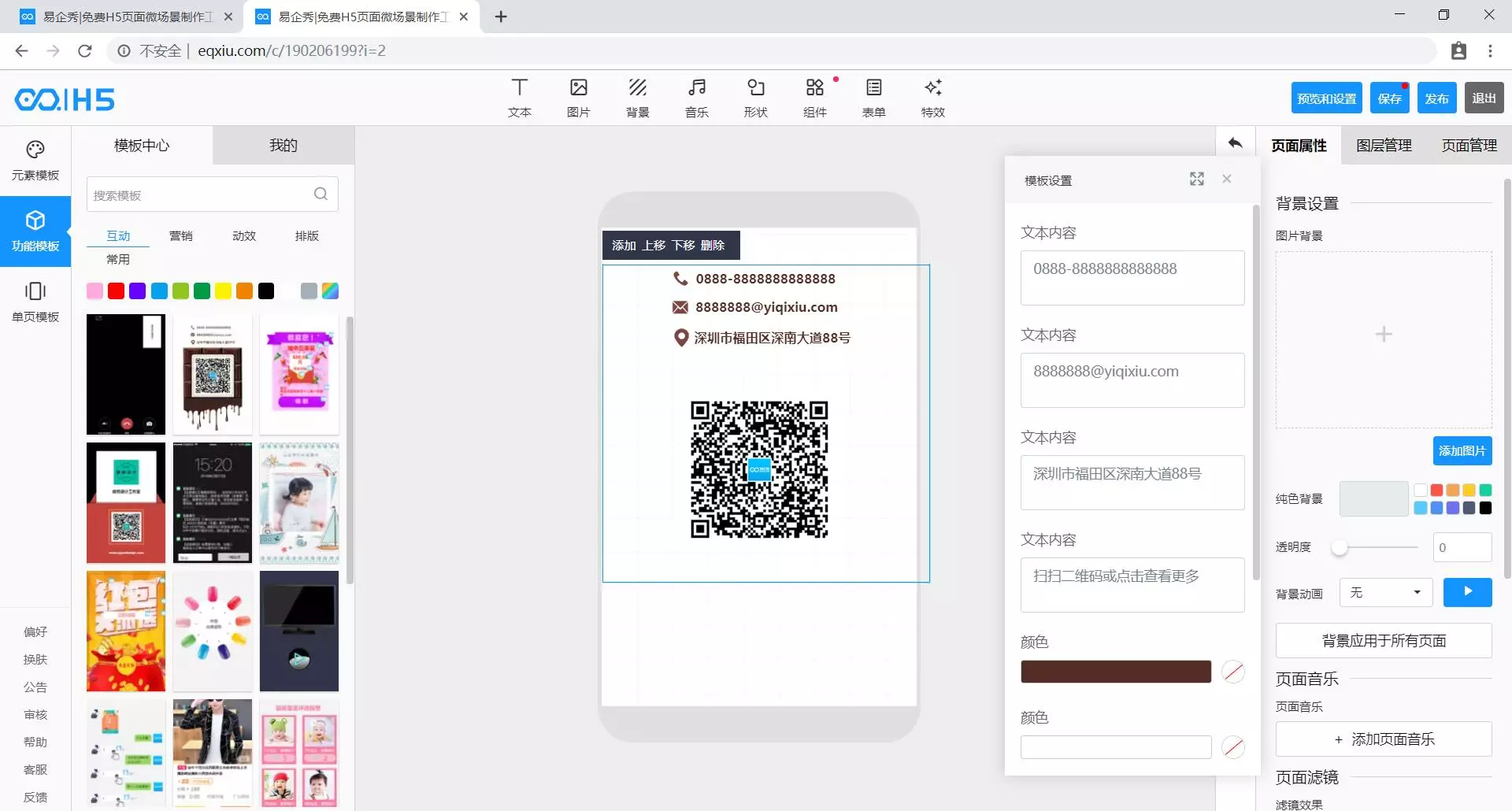Switch to 页面管理 tab
The height and width of the screenshot is (811, 1512).
pyautogui.click(x=1469, y=146)
